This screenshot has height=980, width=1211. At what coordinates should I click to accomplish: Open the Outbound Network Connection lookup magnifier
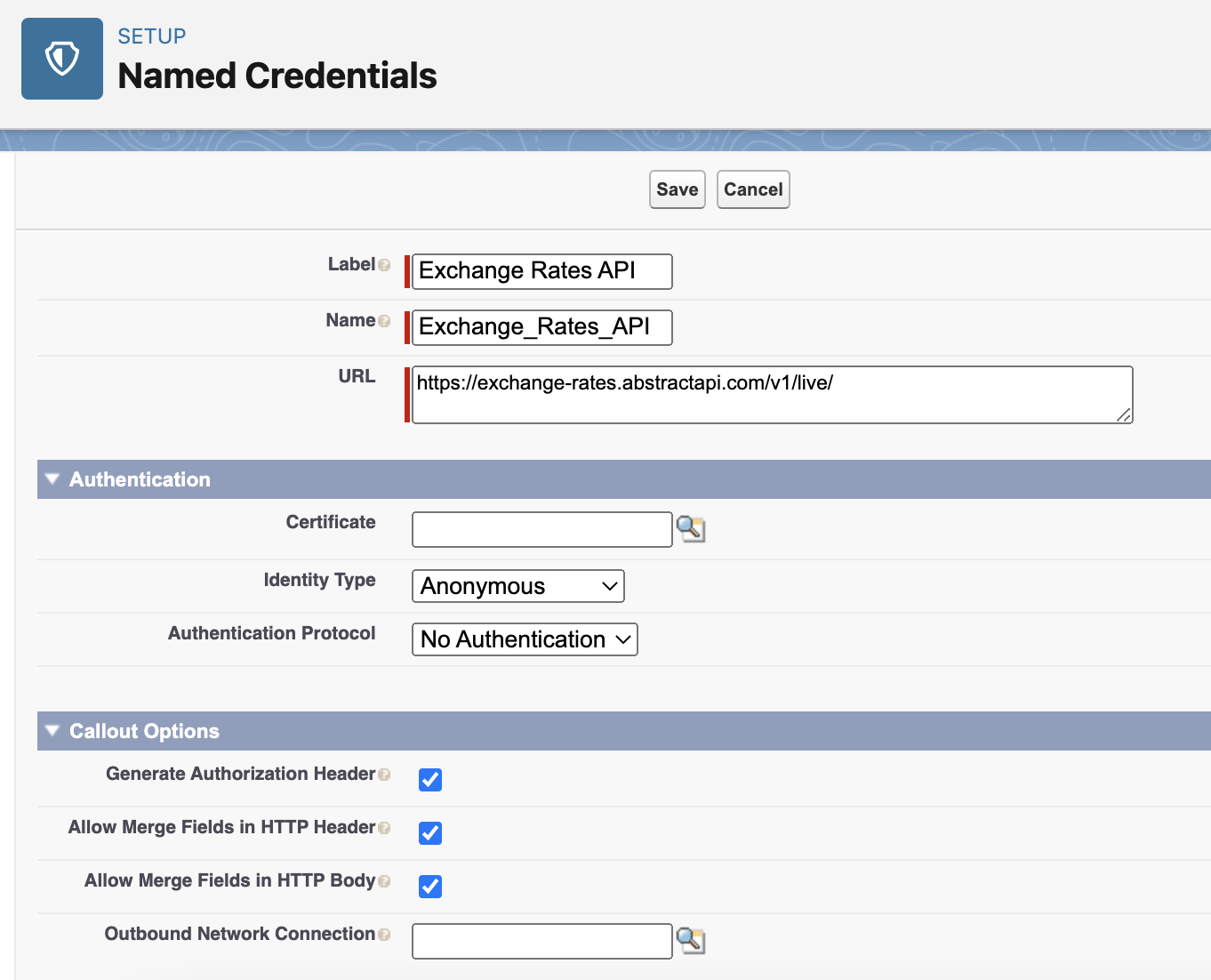tap(691, 941)
